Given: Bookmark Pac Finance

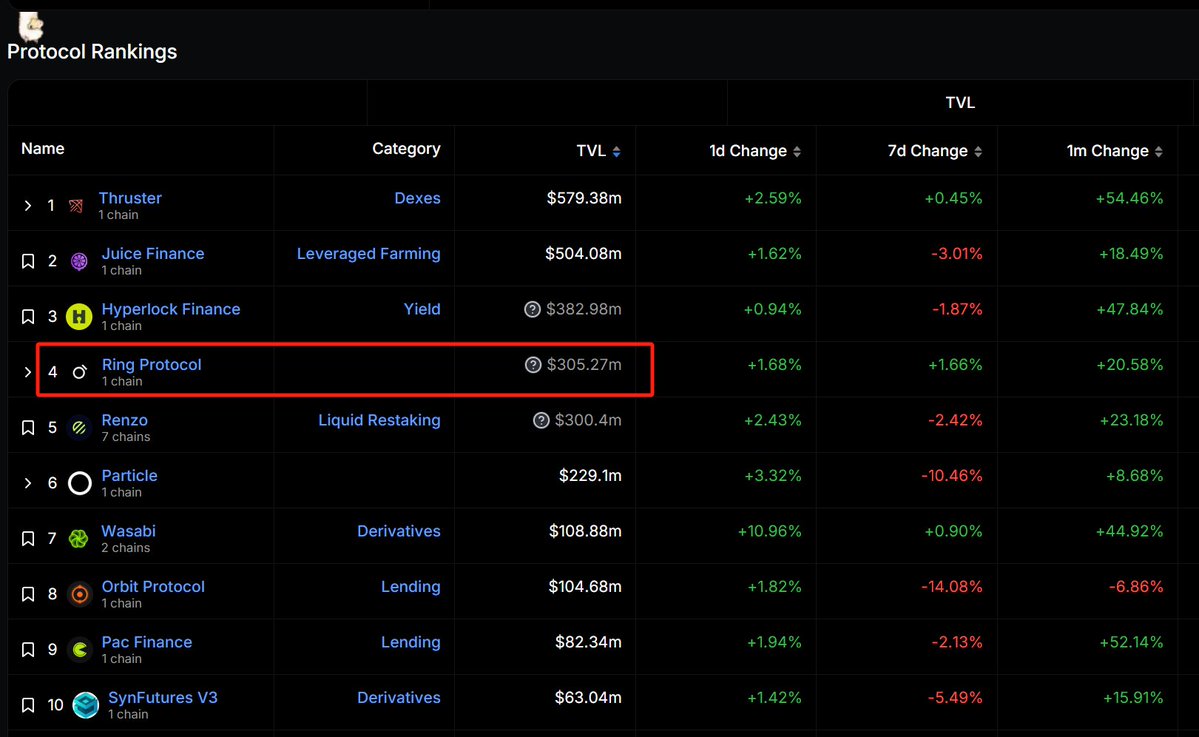Looking at the screenshot, I should 28,650.
